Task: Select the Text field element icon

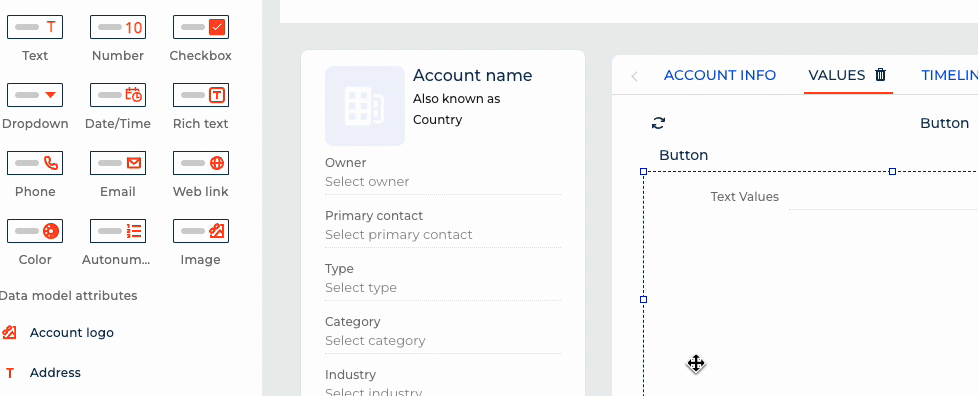Action: coord(35,27)
